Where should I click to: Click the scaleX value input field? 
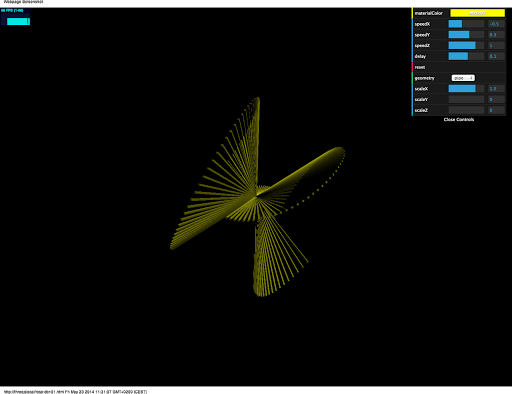(496, 88)
